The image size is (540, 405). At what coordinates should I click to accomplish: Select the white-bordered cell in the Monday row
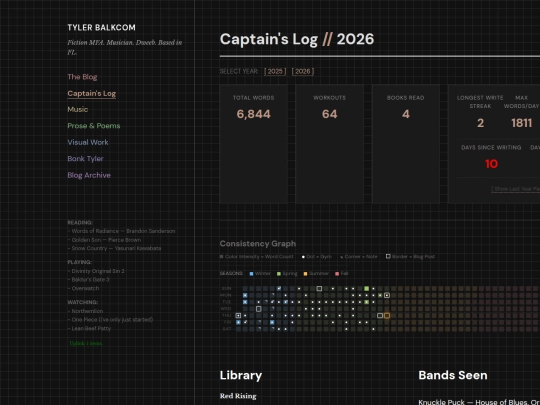point(387,295)
